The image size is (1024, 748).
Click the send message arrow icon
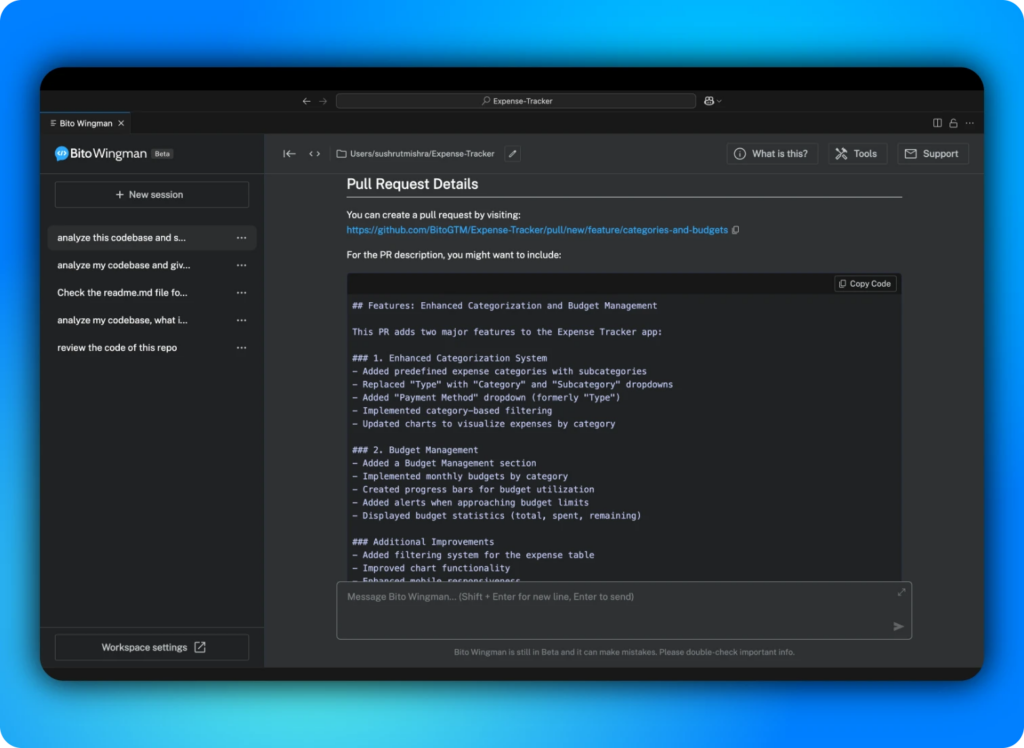(898, 626)
